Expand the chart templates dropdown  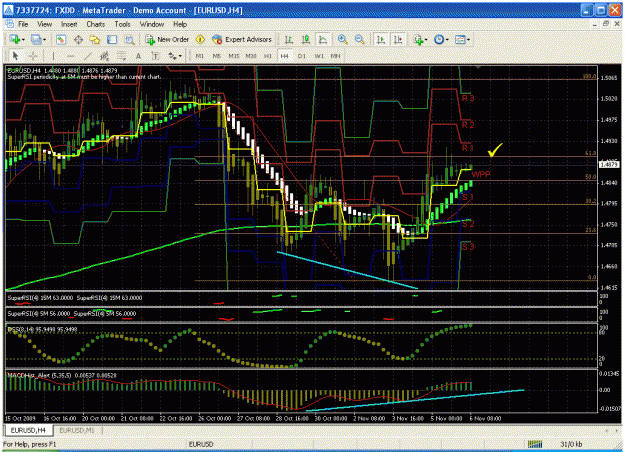[468, 40]
